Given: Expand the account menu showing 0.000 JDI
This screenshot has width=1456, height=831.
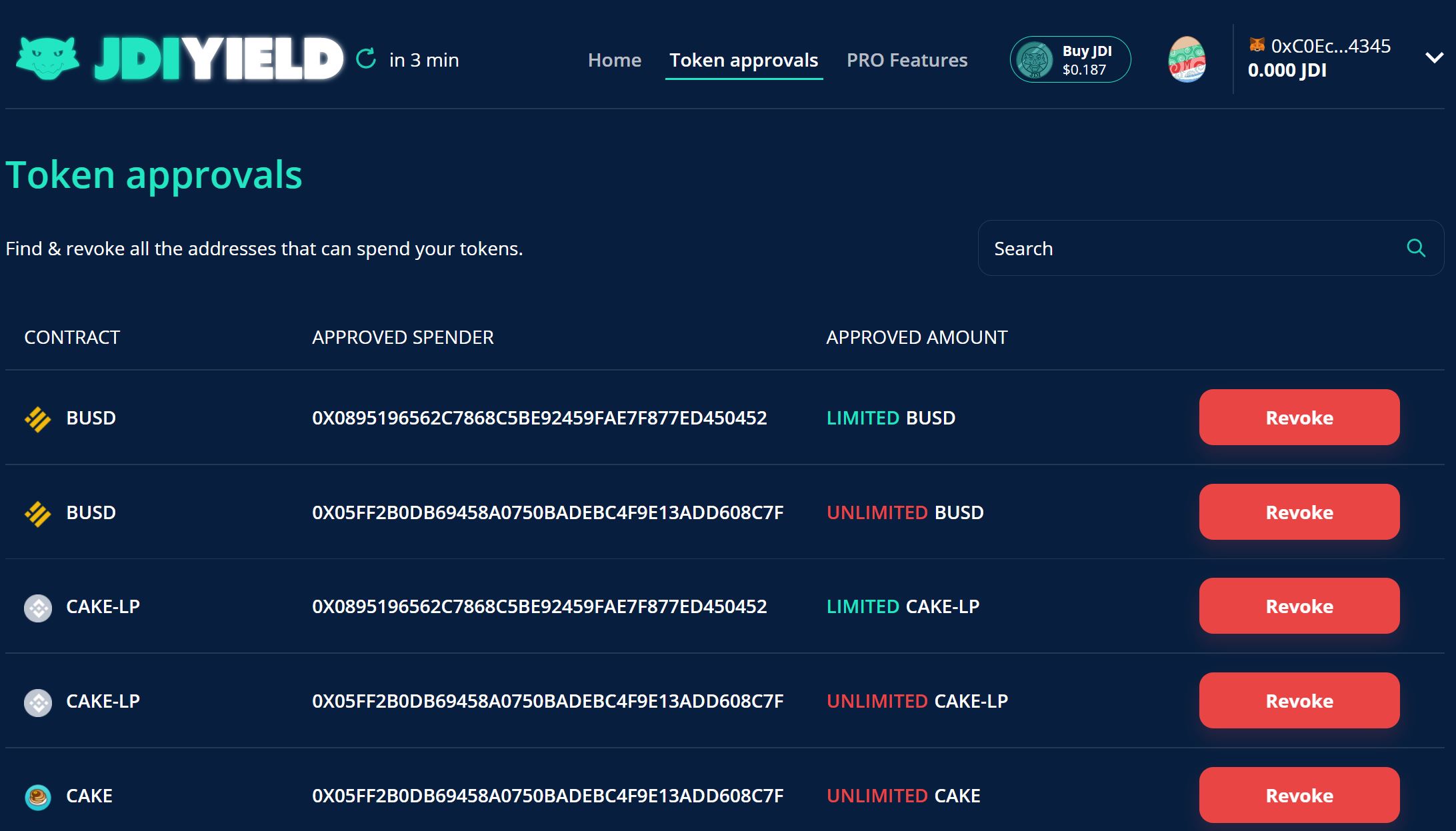Looking at the screenshot, I should click(1286, 69).
